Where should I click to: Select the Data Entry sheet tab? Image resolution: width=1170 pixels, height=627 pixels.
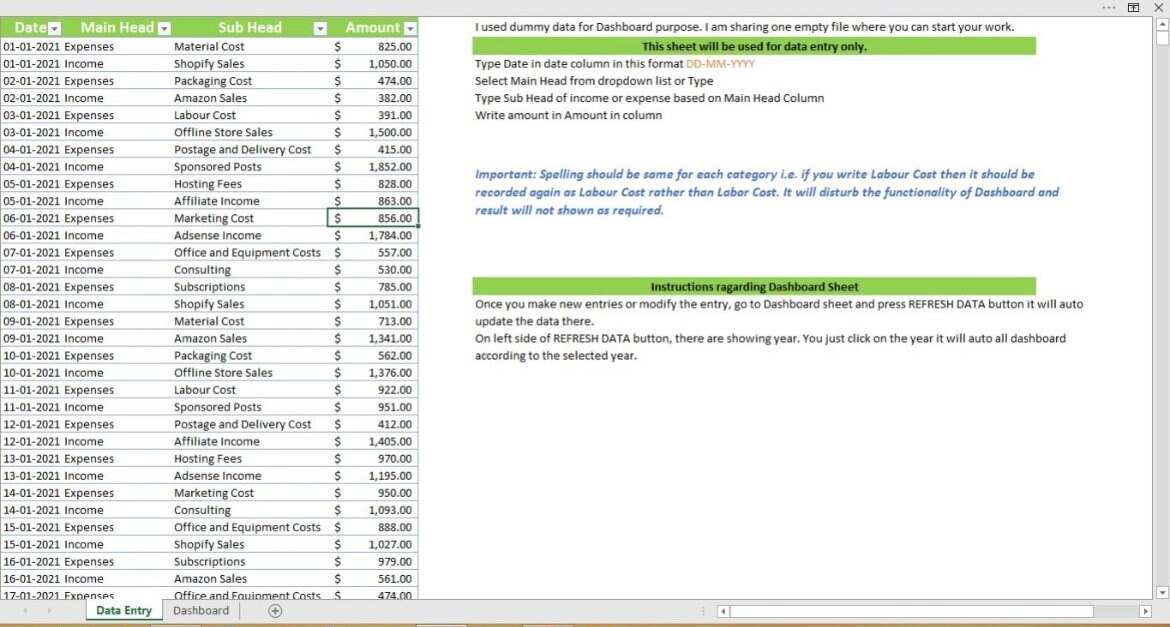point(123,610)
